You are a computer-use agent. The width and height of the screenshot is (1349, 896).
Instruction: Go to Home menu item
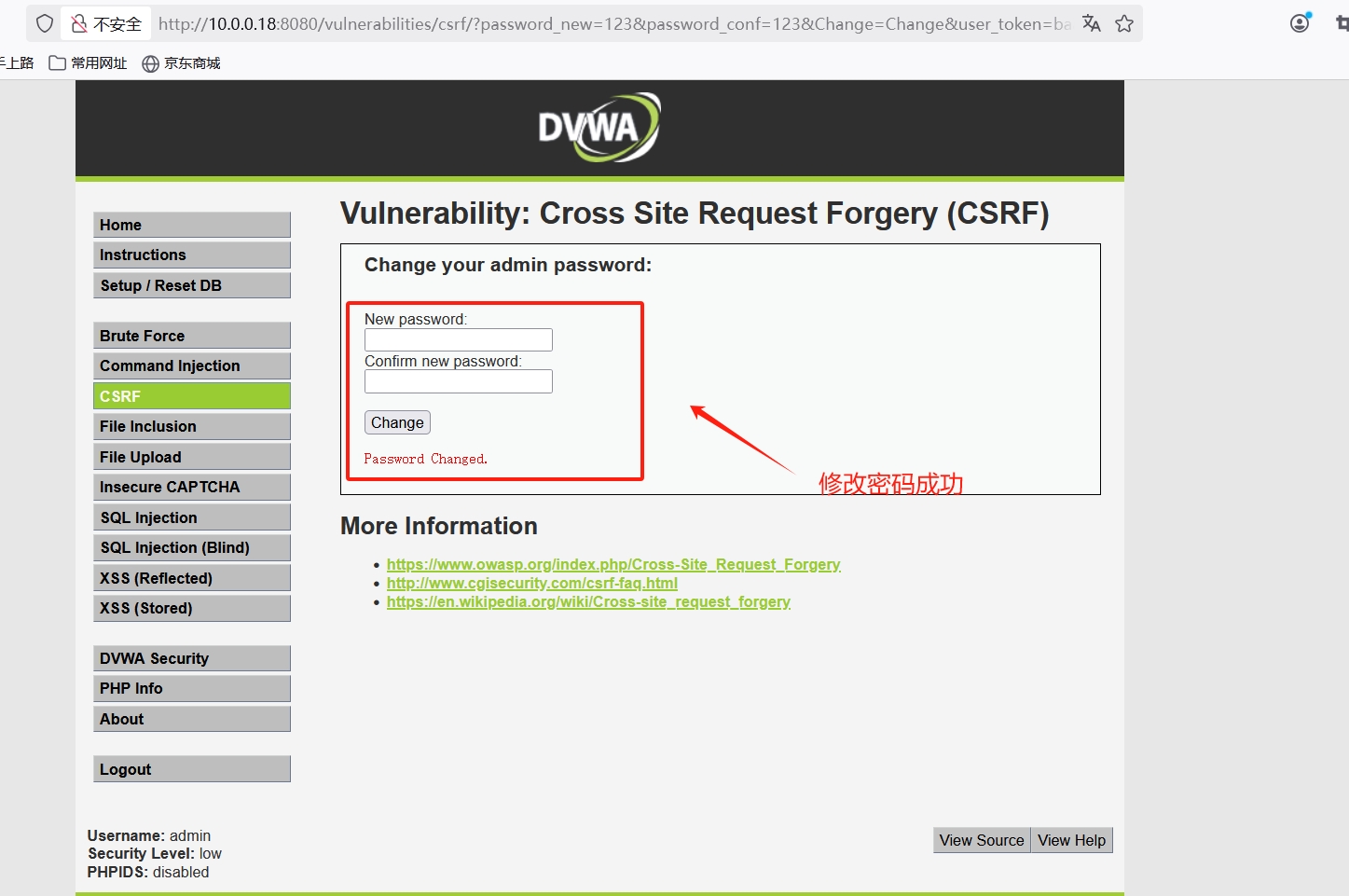192,225
